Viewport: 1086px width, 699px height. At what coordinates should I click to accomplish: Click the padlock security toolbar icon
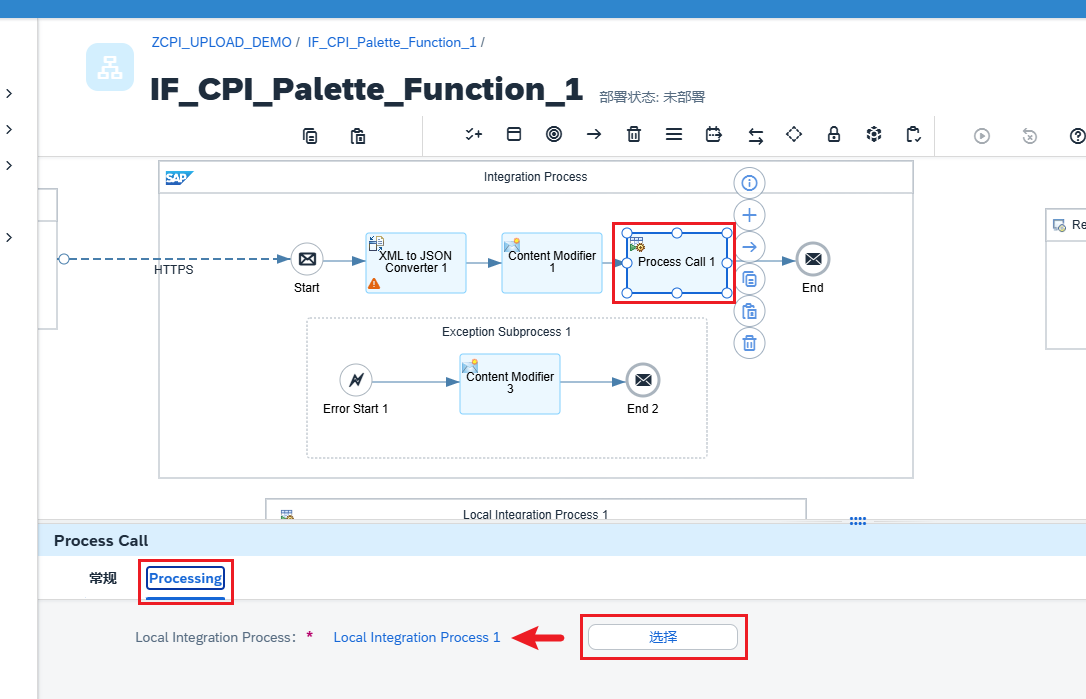point(834,134)
